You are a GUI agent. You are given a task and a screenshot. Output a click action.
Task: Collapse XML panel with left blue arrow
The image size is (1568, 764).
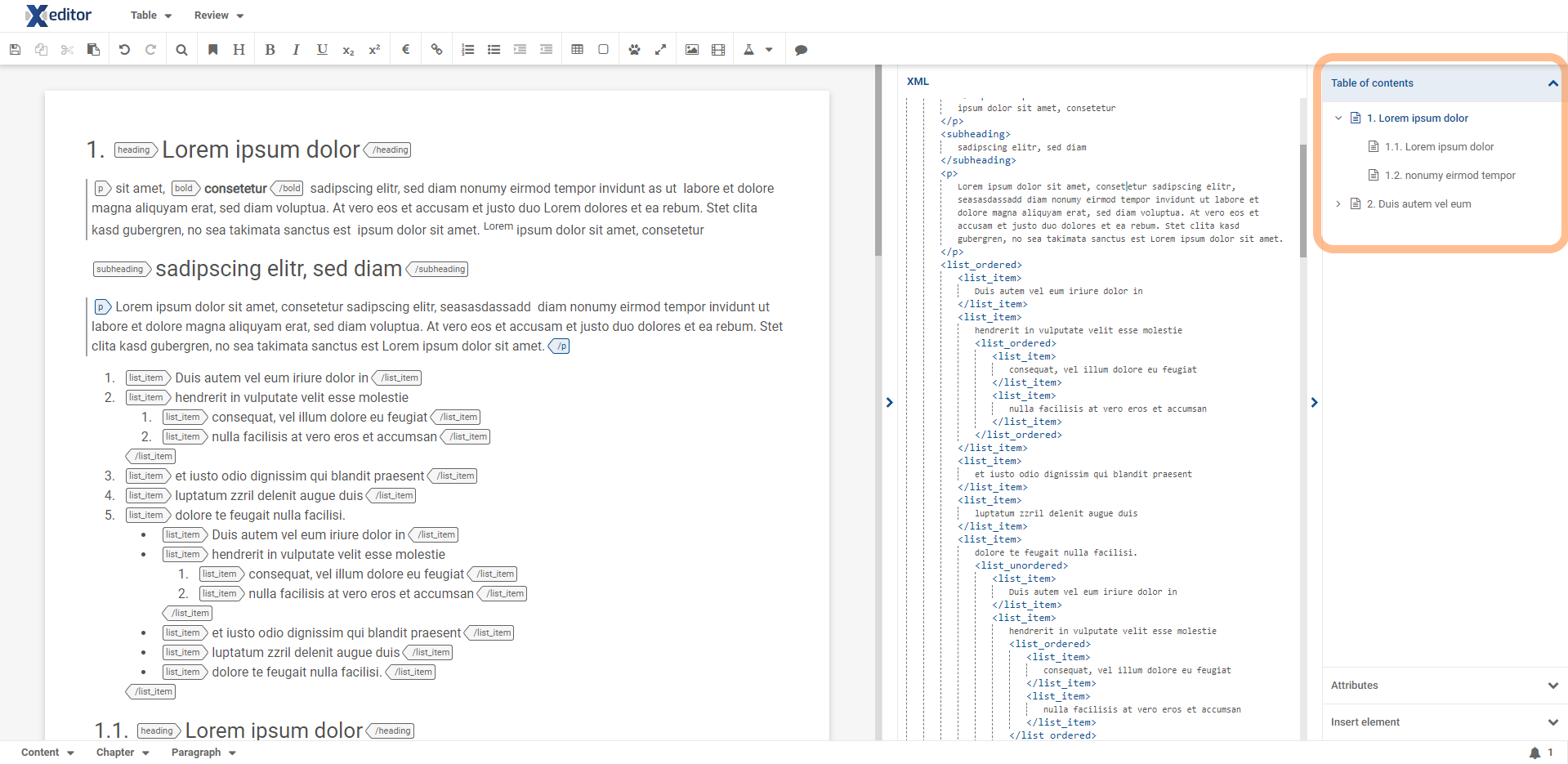(890, 402)
